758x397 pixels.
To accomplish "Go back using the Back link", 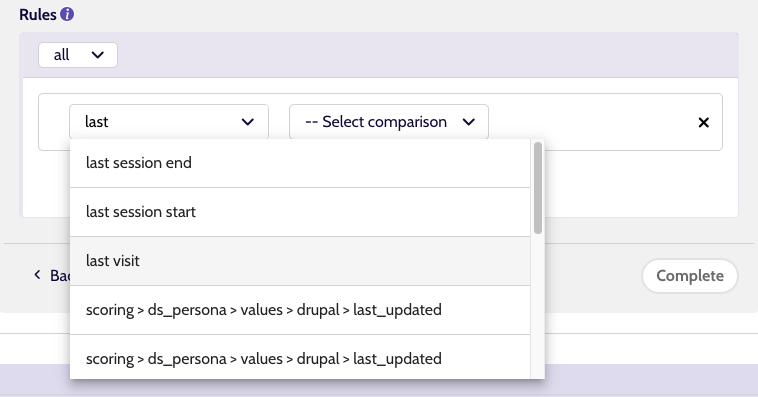I will 53,276.
